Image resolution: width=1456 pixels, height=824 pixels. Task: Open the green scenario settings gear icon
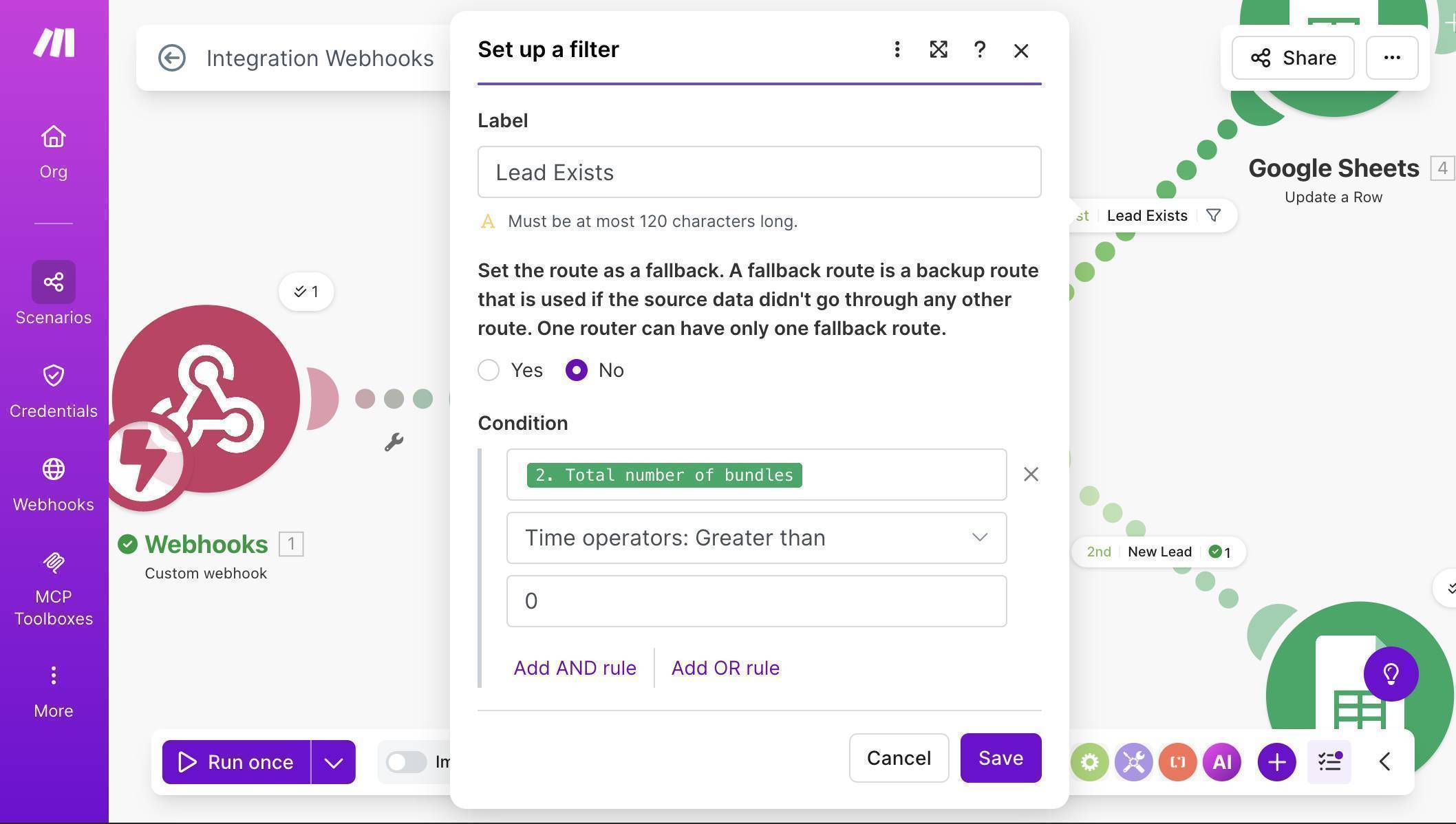[1089, 762]
